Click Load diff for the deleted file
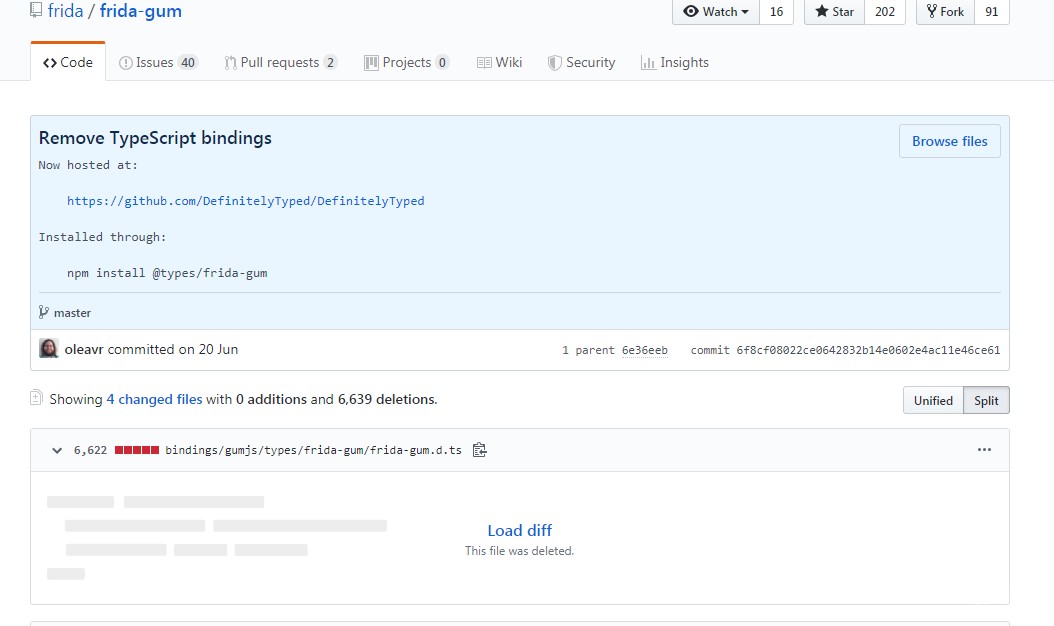The width and height of the screenshot is (1054, 626). [520, 531]
